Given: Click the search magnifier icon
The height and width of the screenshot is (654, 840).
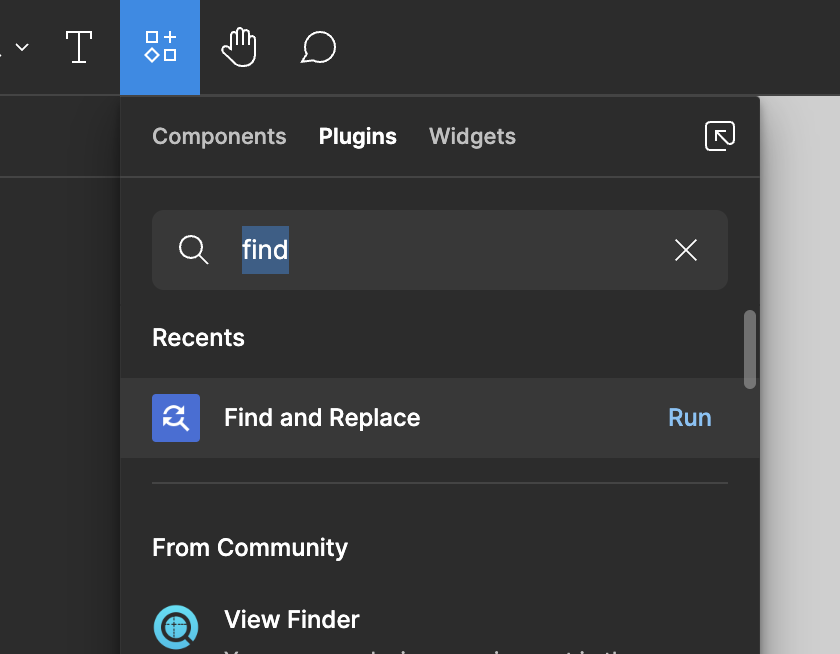Looking at the screenshot, I should click(193, 250).
